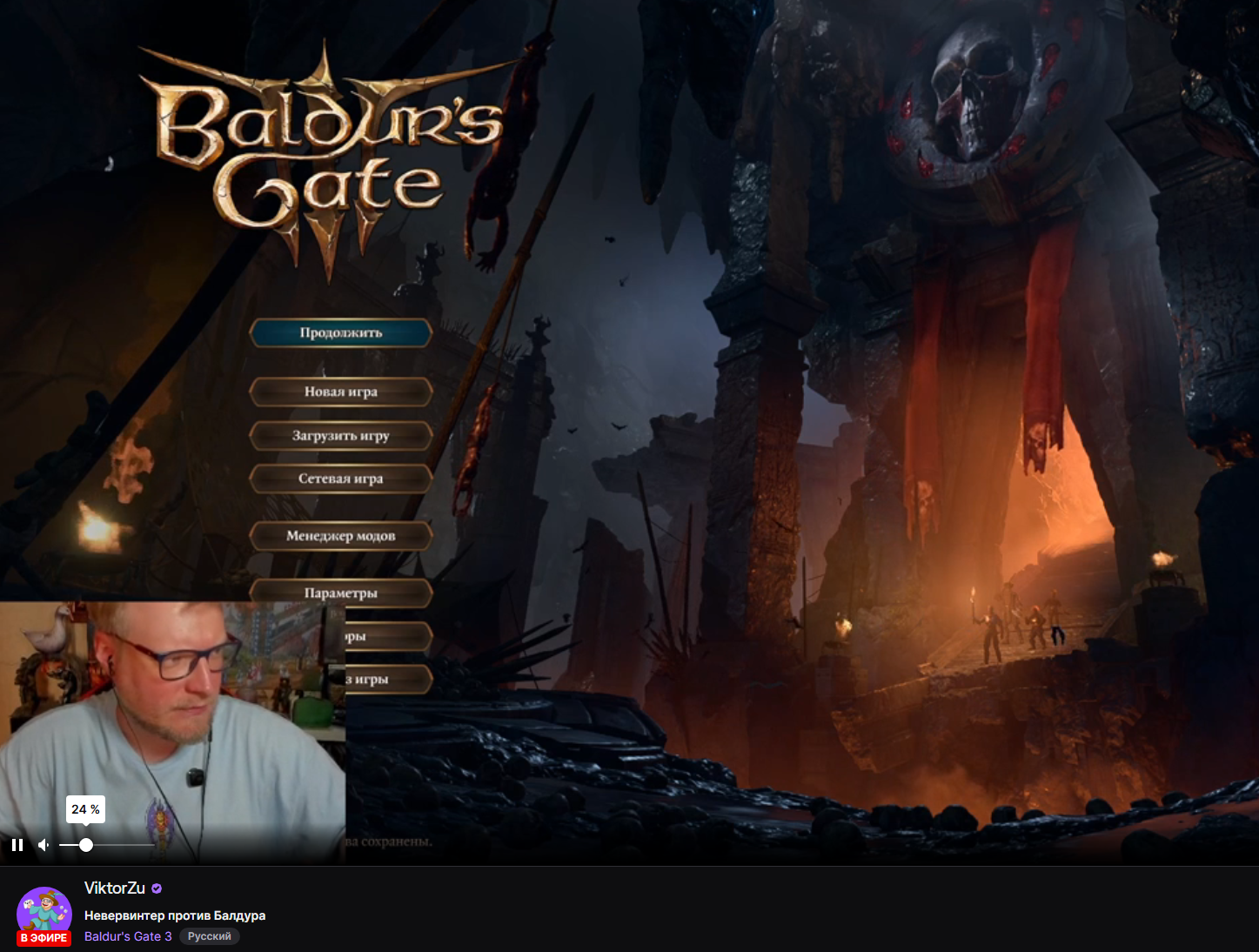Open Параметры in the game menu
The width and height of the screenshot is (1259, 952).
tap(341, 593)
